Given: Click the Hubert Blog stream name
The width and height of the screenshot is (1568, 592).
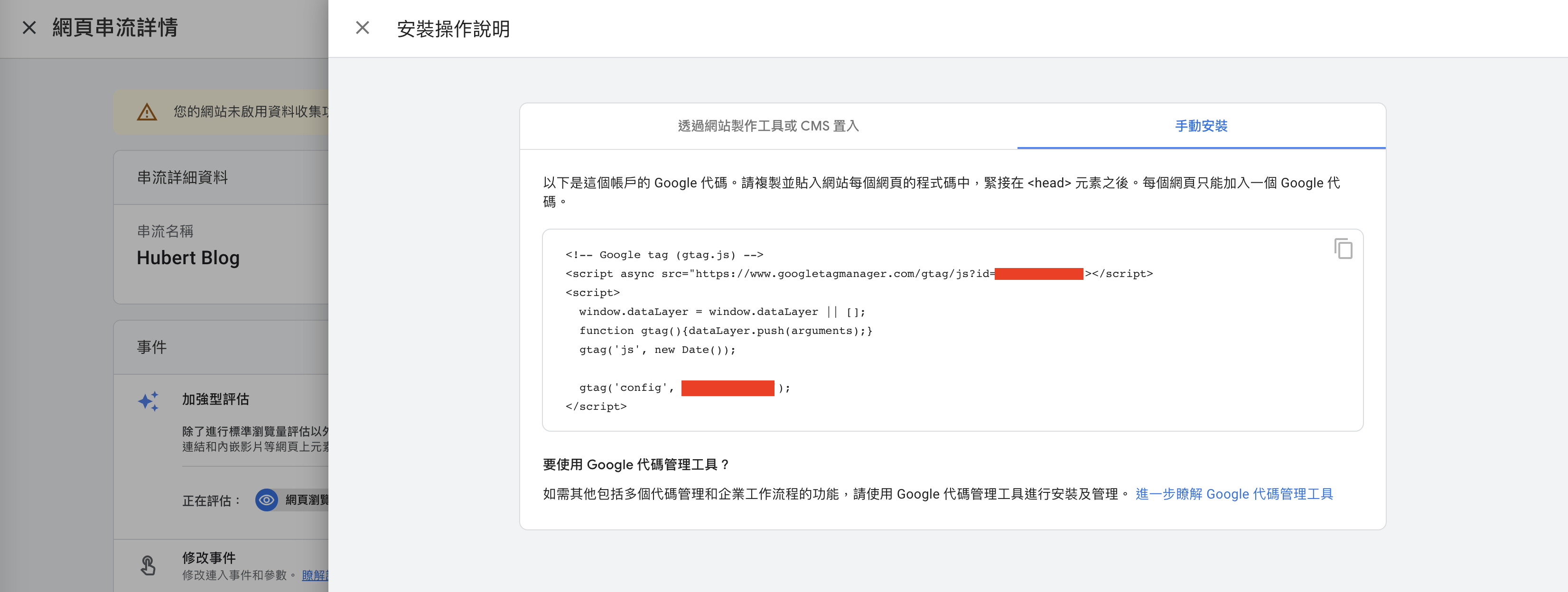Looking at the screenshot, I should point(188,258).
